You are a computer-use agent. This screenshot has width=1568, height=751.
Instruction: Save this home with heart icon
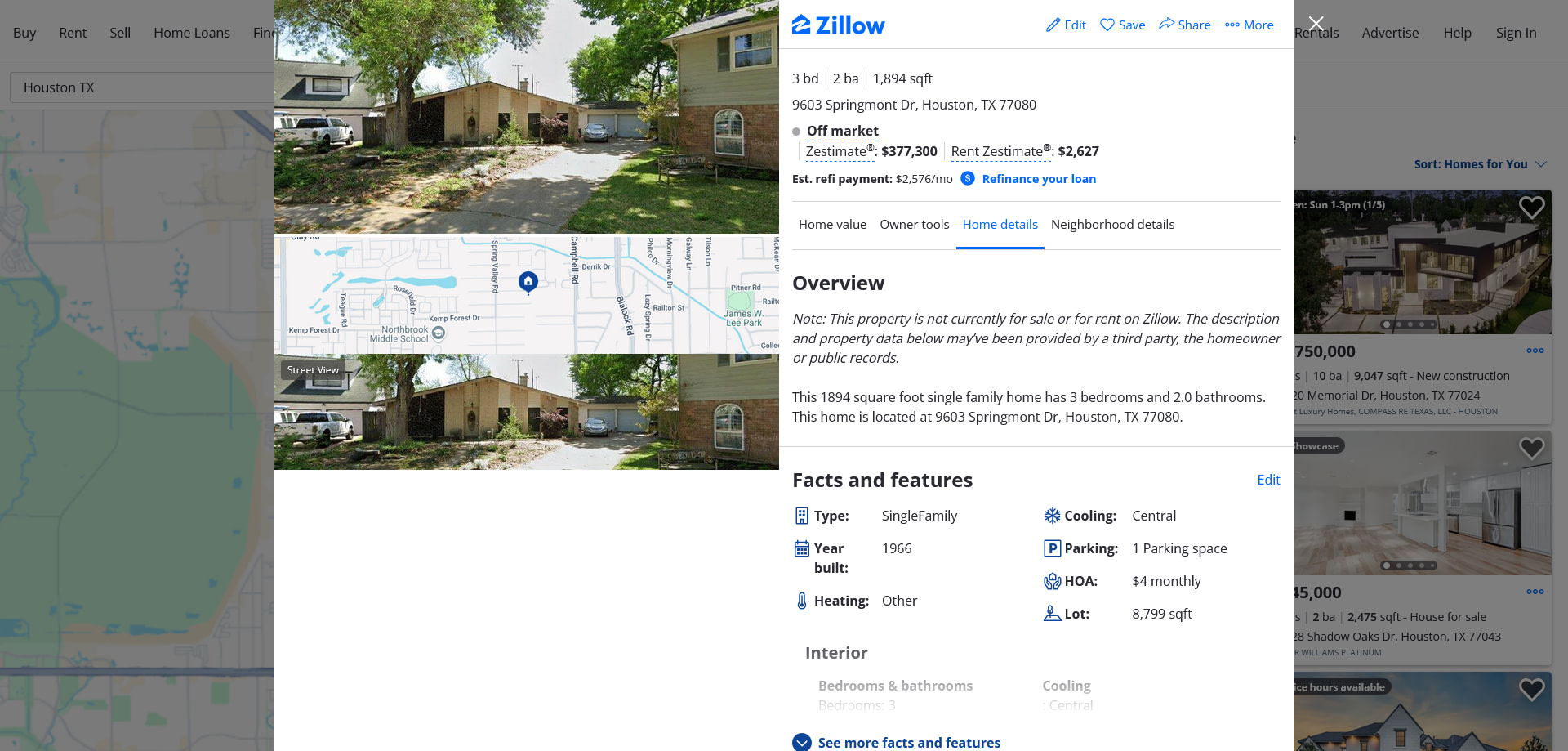pos(1107,25)
